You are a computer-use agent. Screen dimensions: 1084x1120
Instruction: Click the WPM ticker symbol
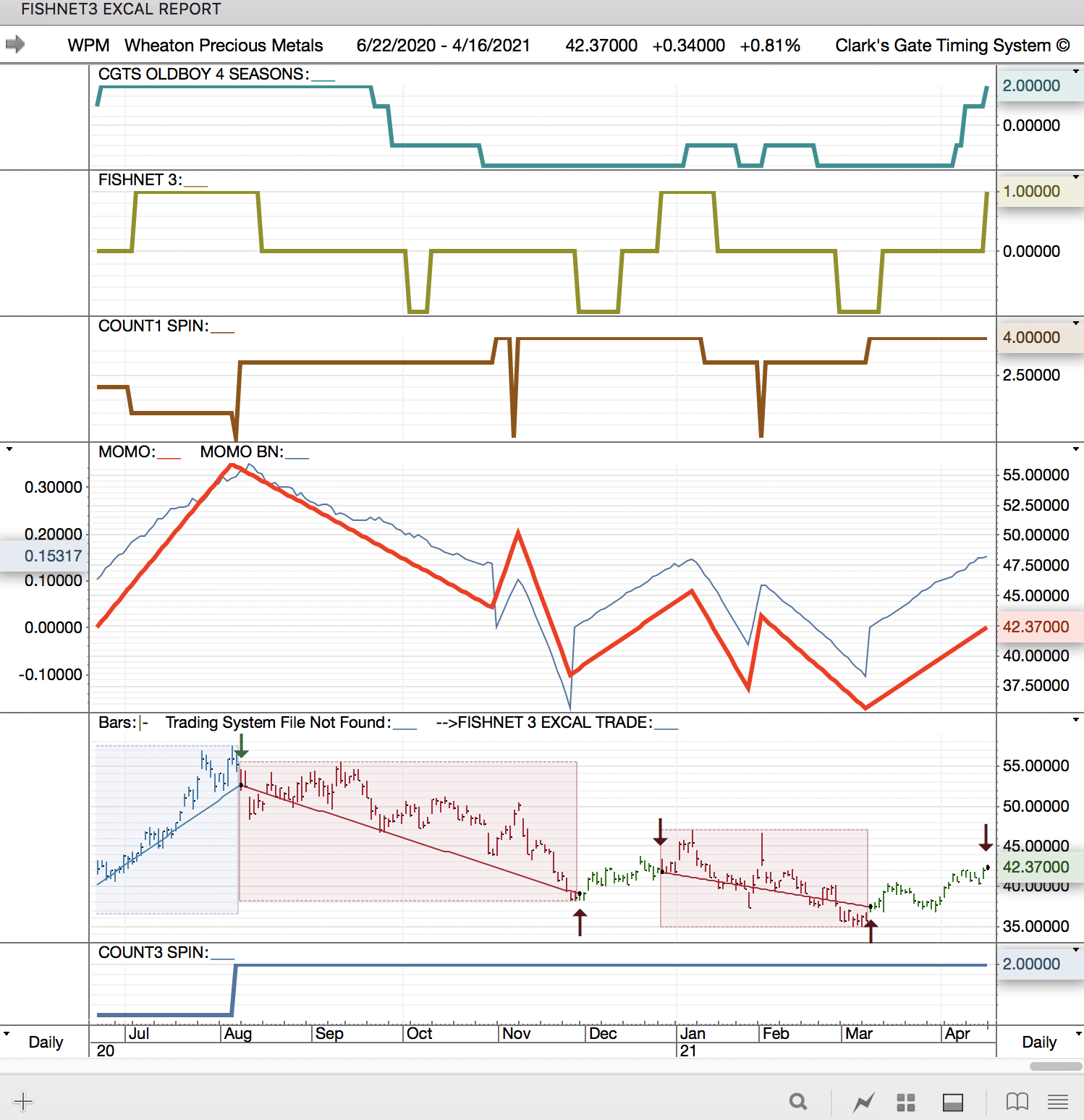click(88, 46)
